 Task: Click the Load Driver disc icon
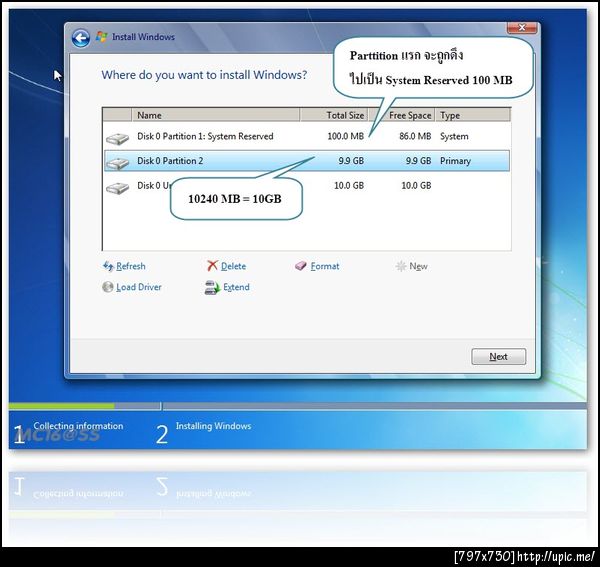[x=108, y=287]
